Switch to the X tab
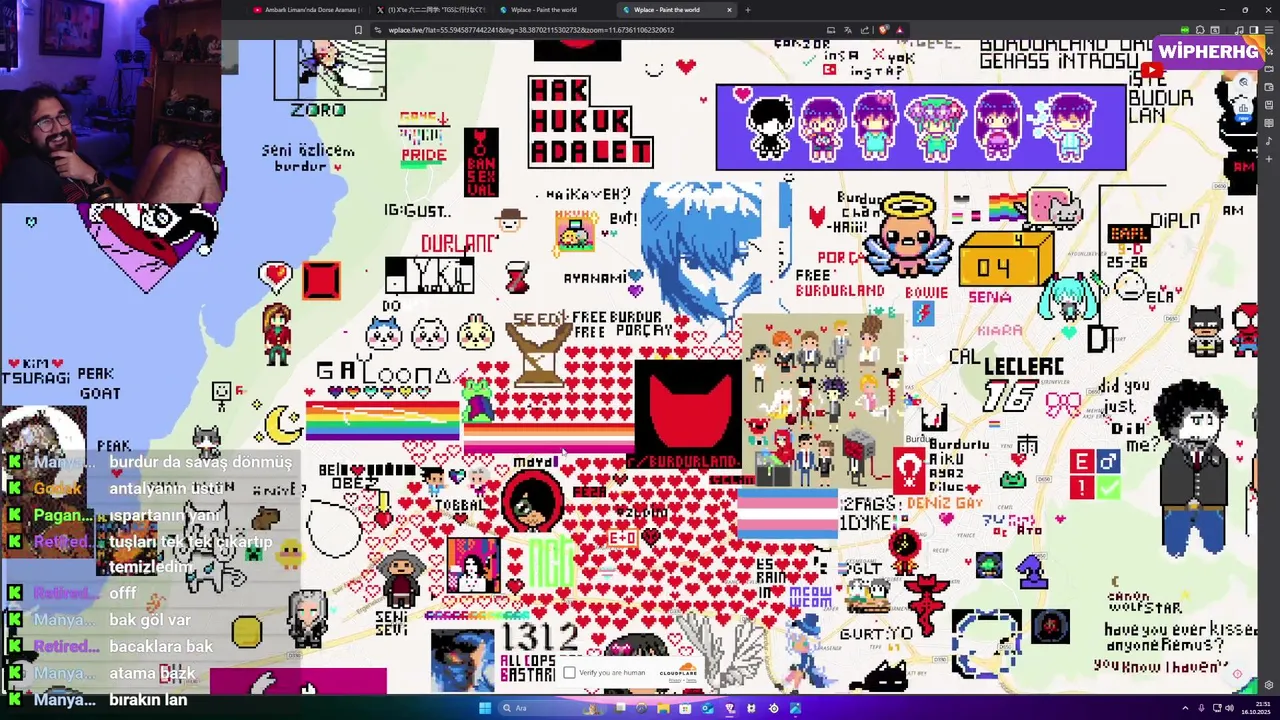The width and height of the screenshot is (1280, 720). pos(431,10)
